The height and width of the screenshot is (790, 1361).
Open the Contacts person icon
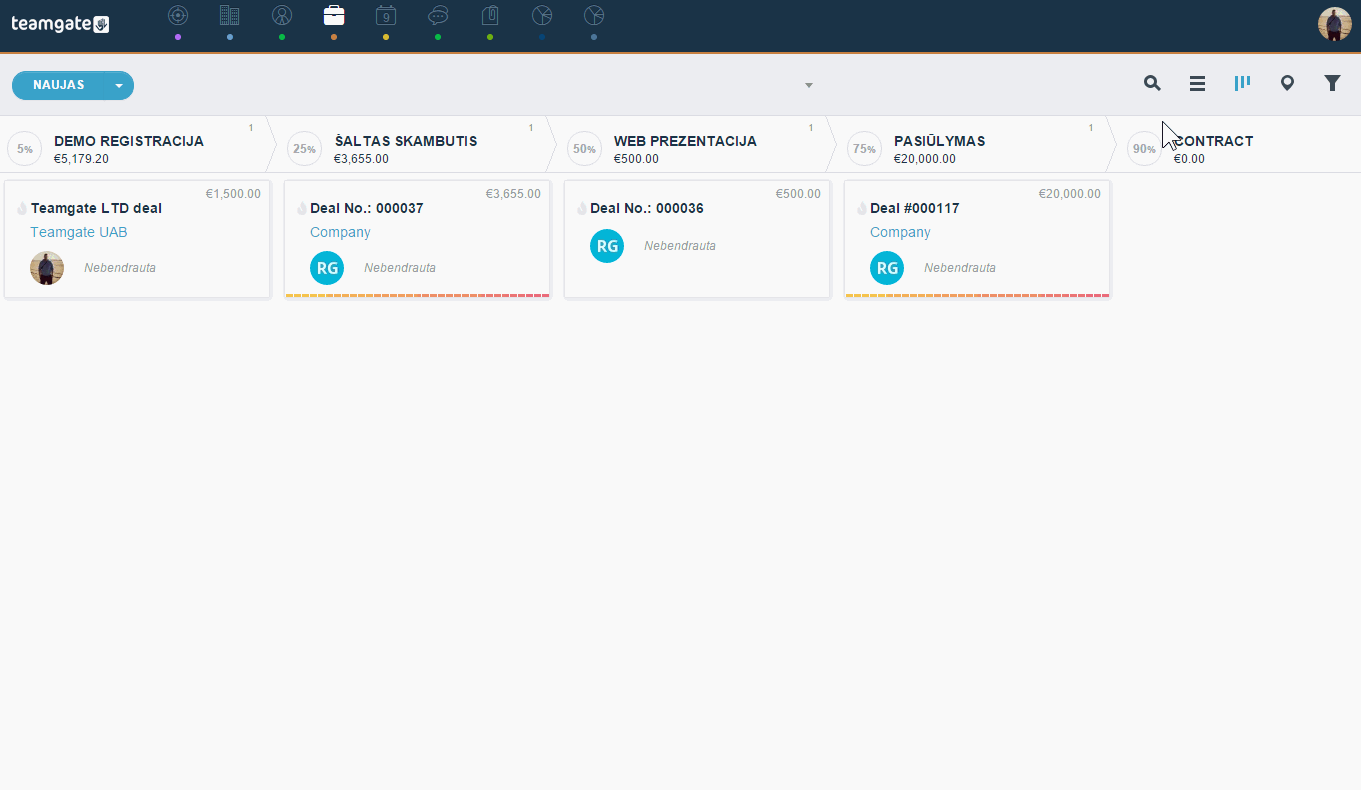282,15
